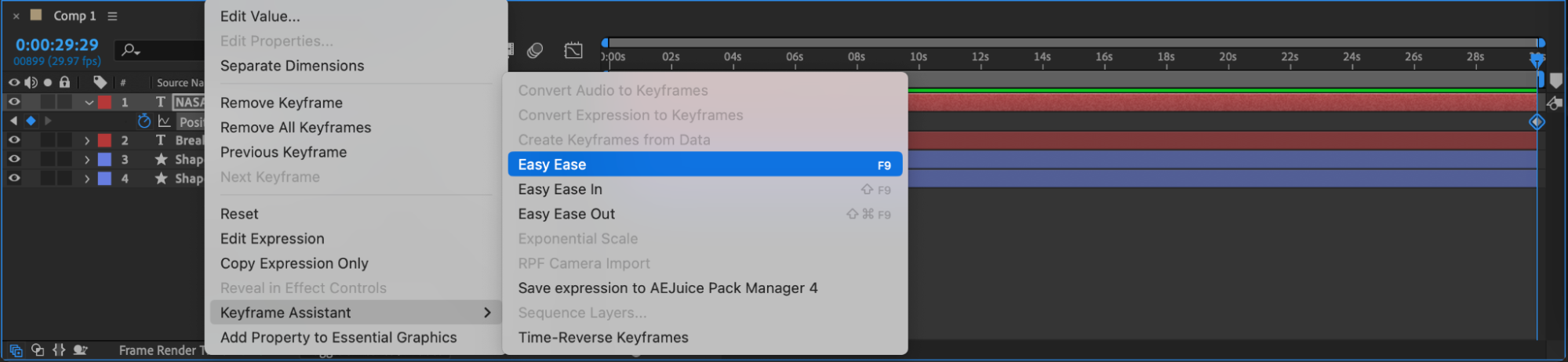Select the Position keyframe at timeline end
This screenshot has height=362, width=1568.
point(1536,121)
